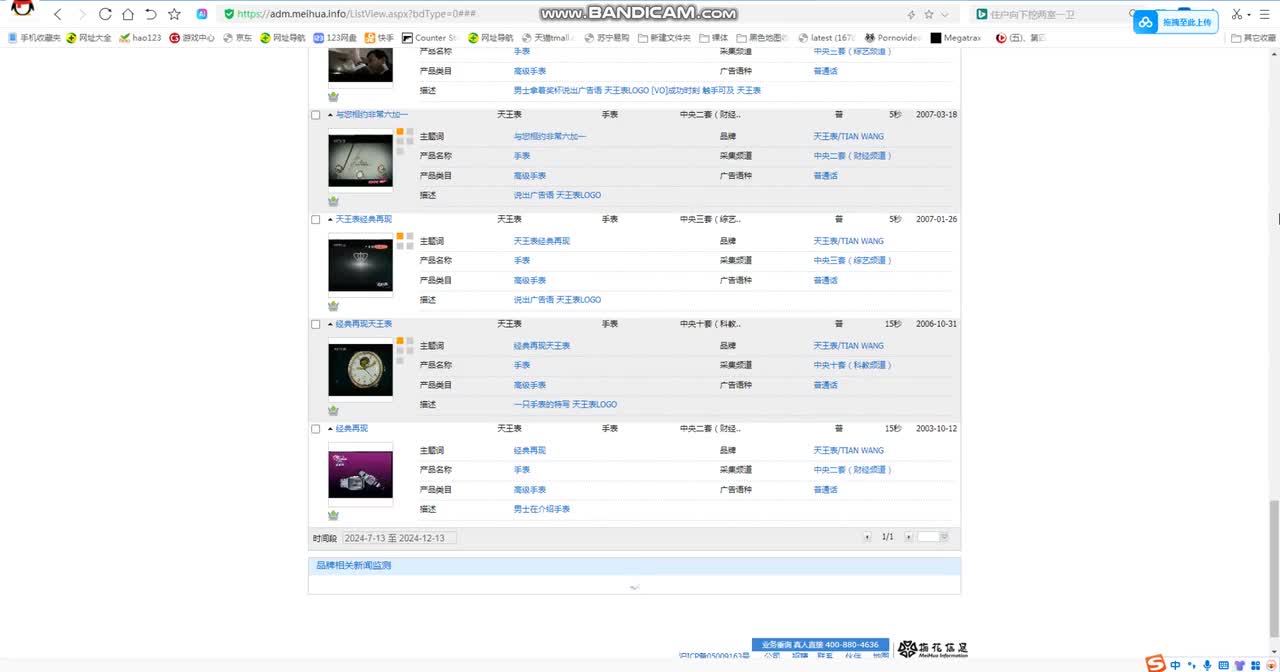This screenshot has width=1280, height=672.
Task: Go to the next page arrow in pagination
Action: click(909, 537)
